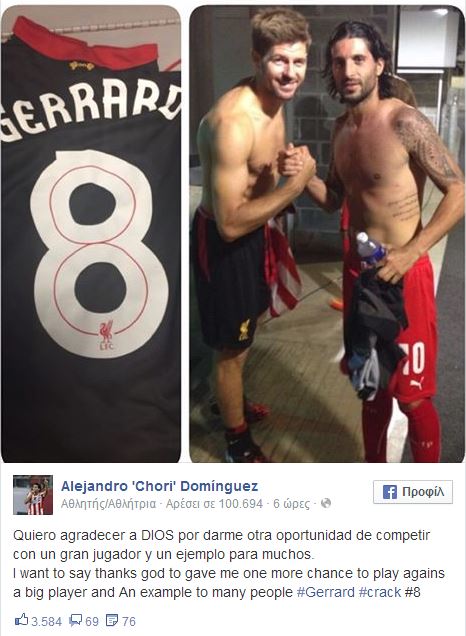The width and height of the screenshot is (466, 636).
Task: Click the Αρέσει σε 100.694 page likes text
Action: [214, 504]
